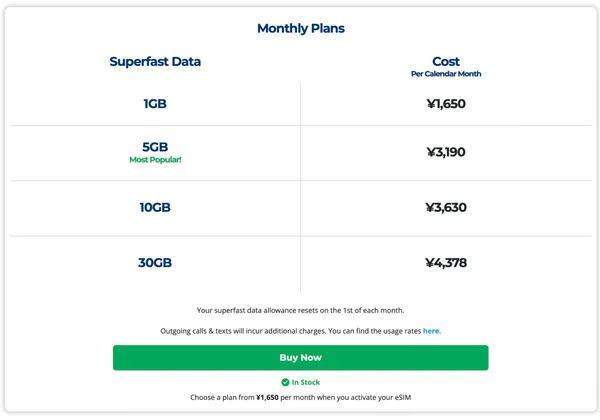Click the Per Calendar Month subtitle

(x=445, y=74)
